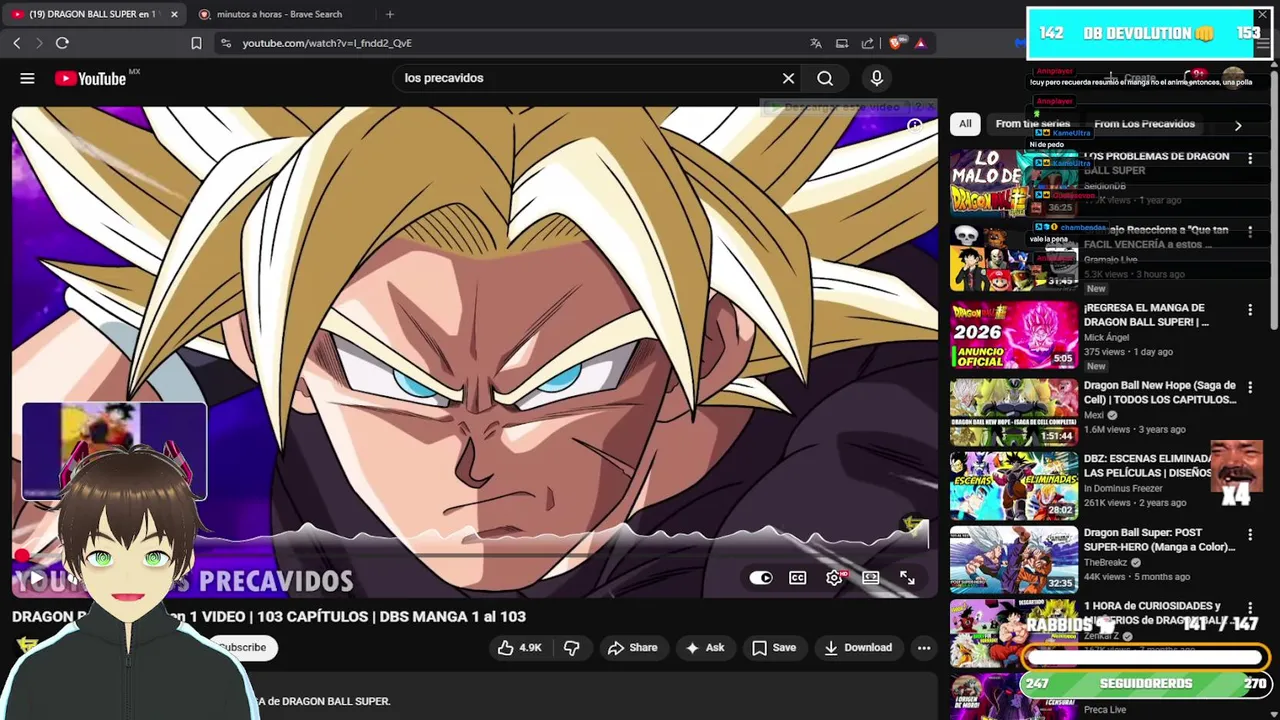Click the address bar URL youtube.com/watch
This screenshot has height=720, width=1280.
(327, 43)
